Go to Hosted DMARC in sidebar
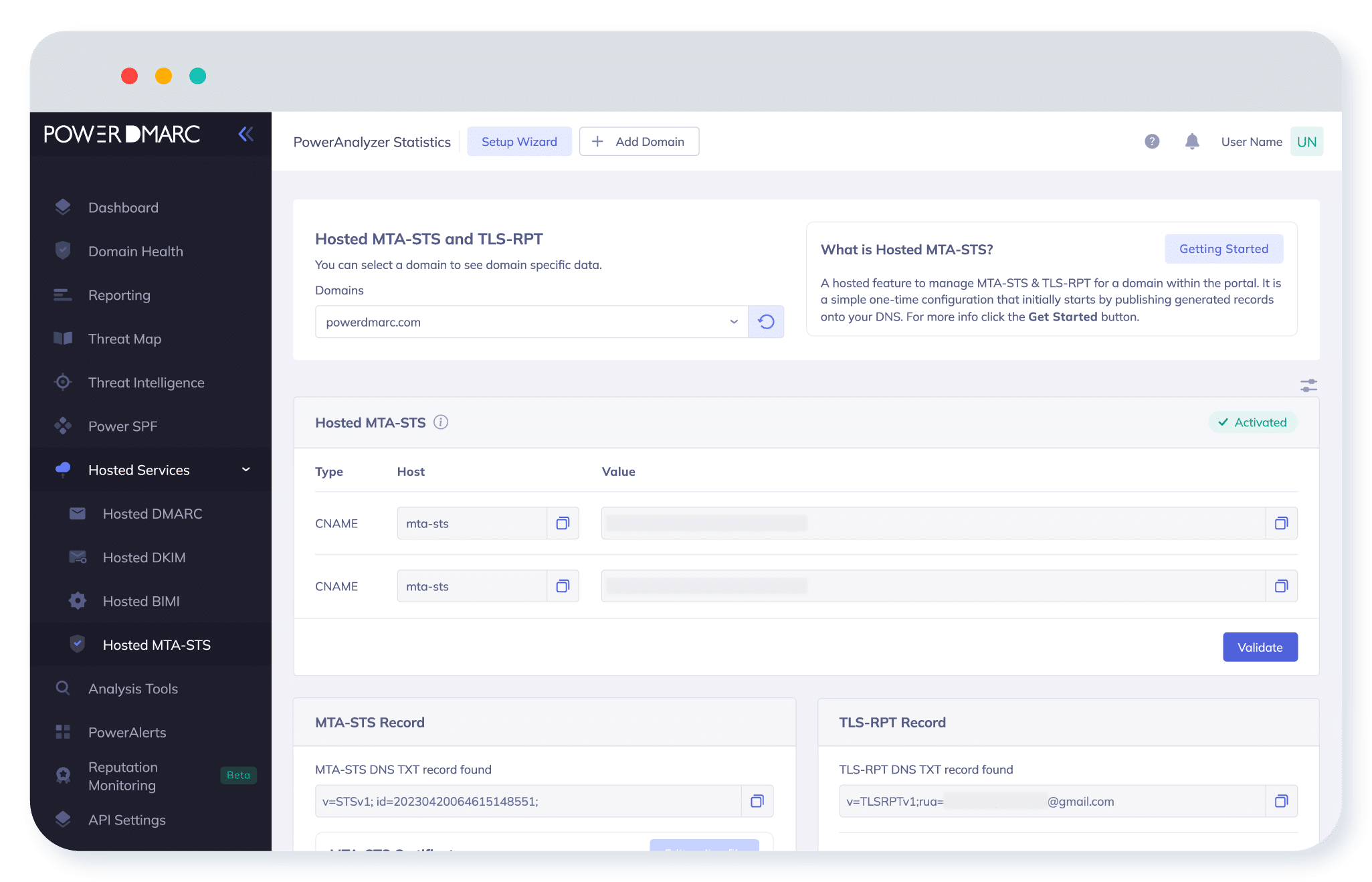Viewport: 1372px width, 882px height. (152, 514)
